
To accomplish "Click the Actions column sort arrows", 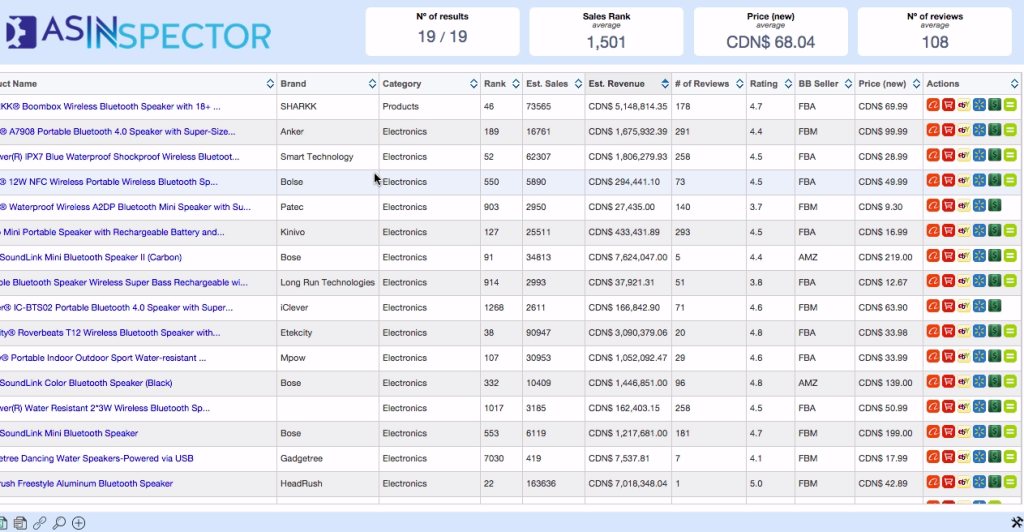I will point(1014,84).
